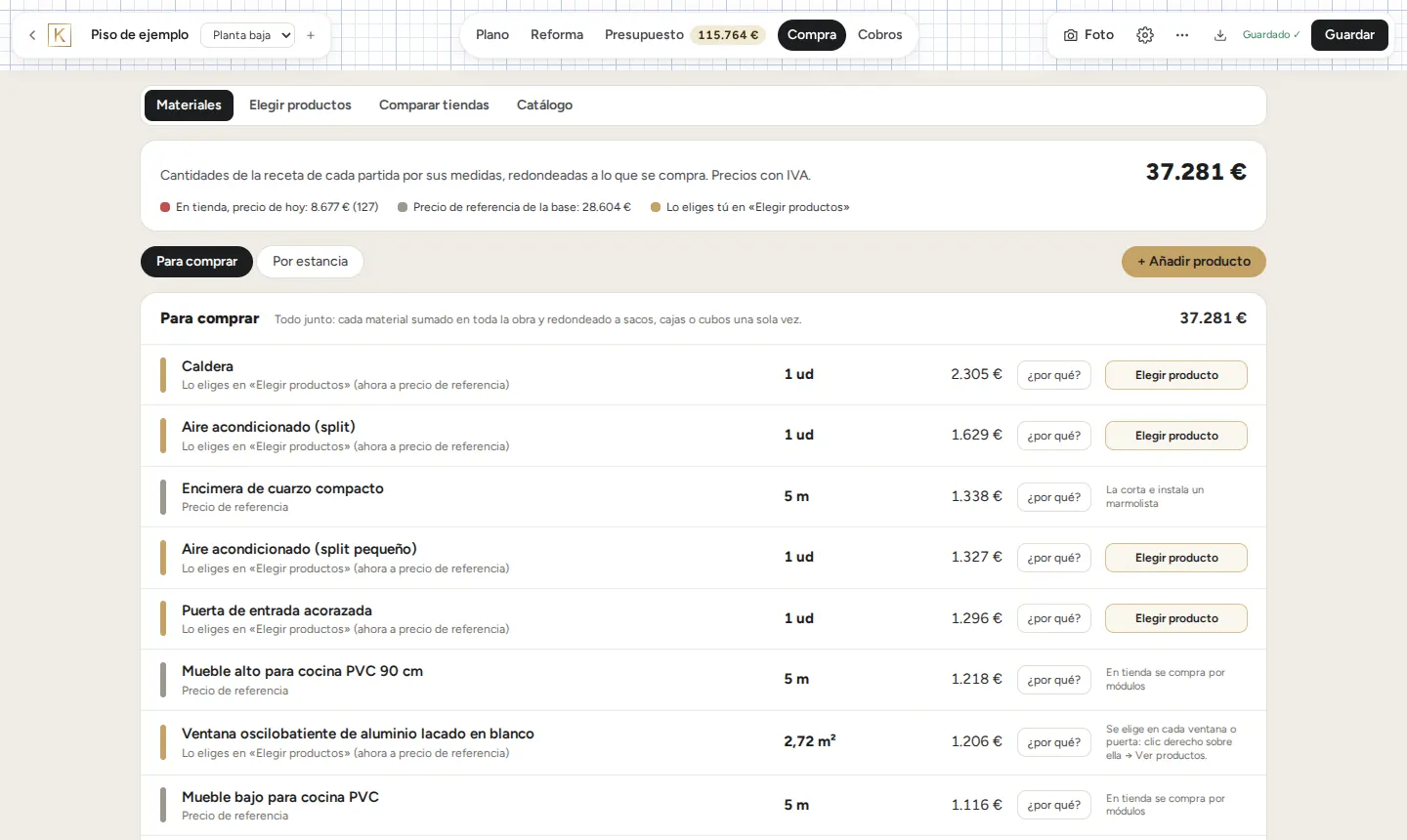Add a new floor with the plus icon
This screenshot has width=1407, height=840.
(x=311, y=35)
